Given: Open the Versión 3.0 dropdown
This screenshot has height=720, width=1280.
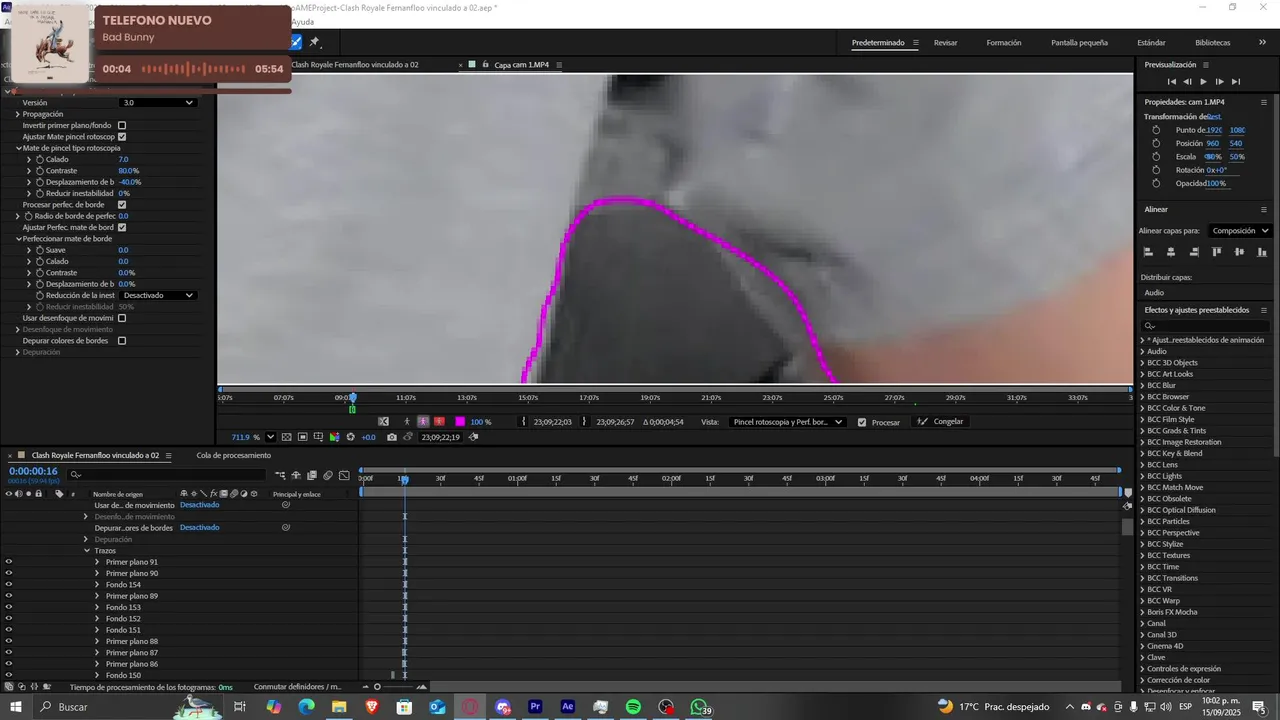Looking at the screenshot, I should coord(158,102).
